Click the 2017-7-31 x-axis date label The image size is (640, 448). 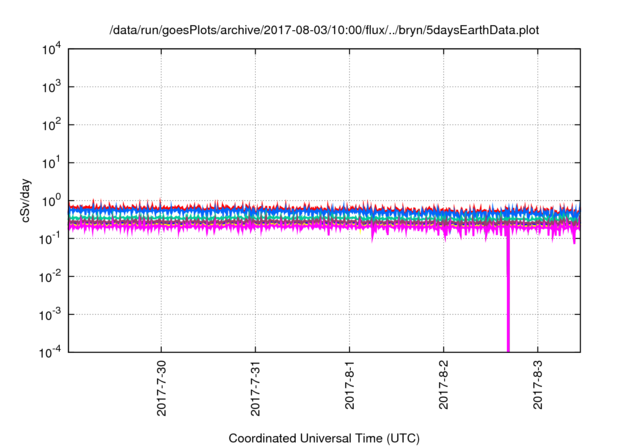[x=256, y=388]
